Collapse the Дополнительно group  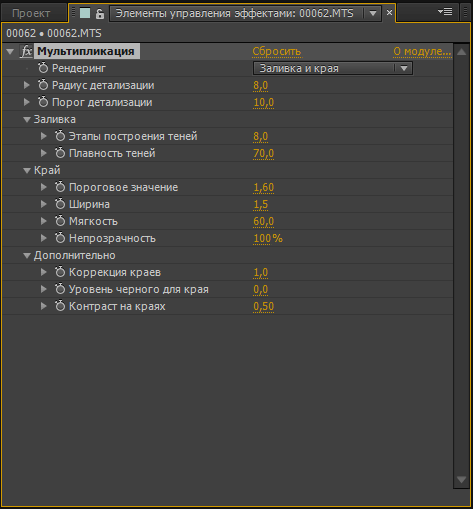pos(27,256)
